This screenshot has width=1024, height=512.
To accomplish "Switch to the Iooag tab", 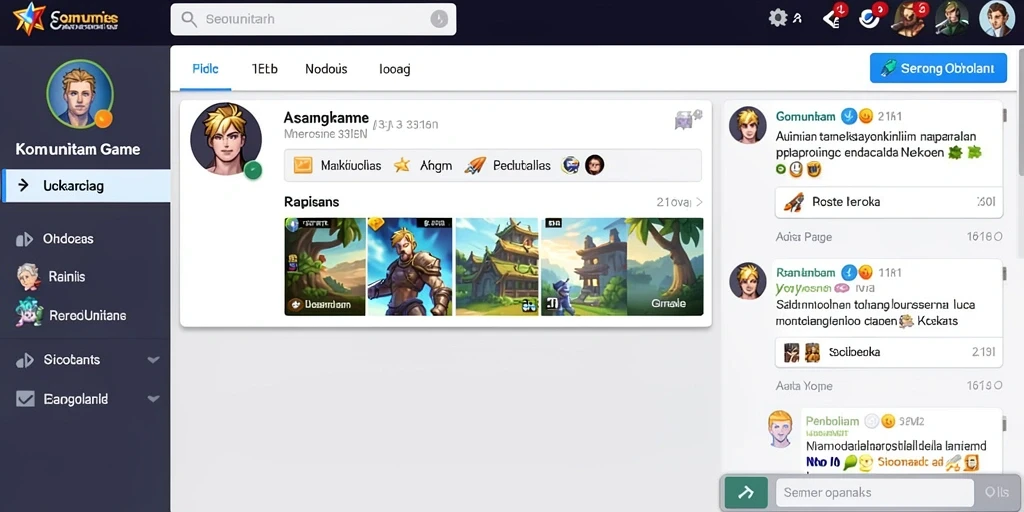I will click(394, 69).
